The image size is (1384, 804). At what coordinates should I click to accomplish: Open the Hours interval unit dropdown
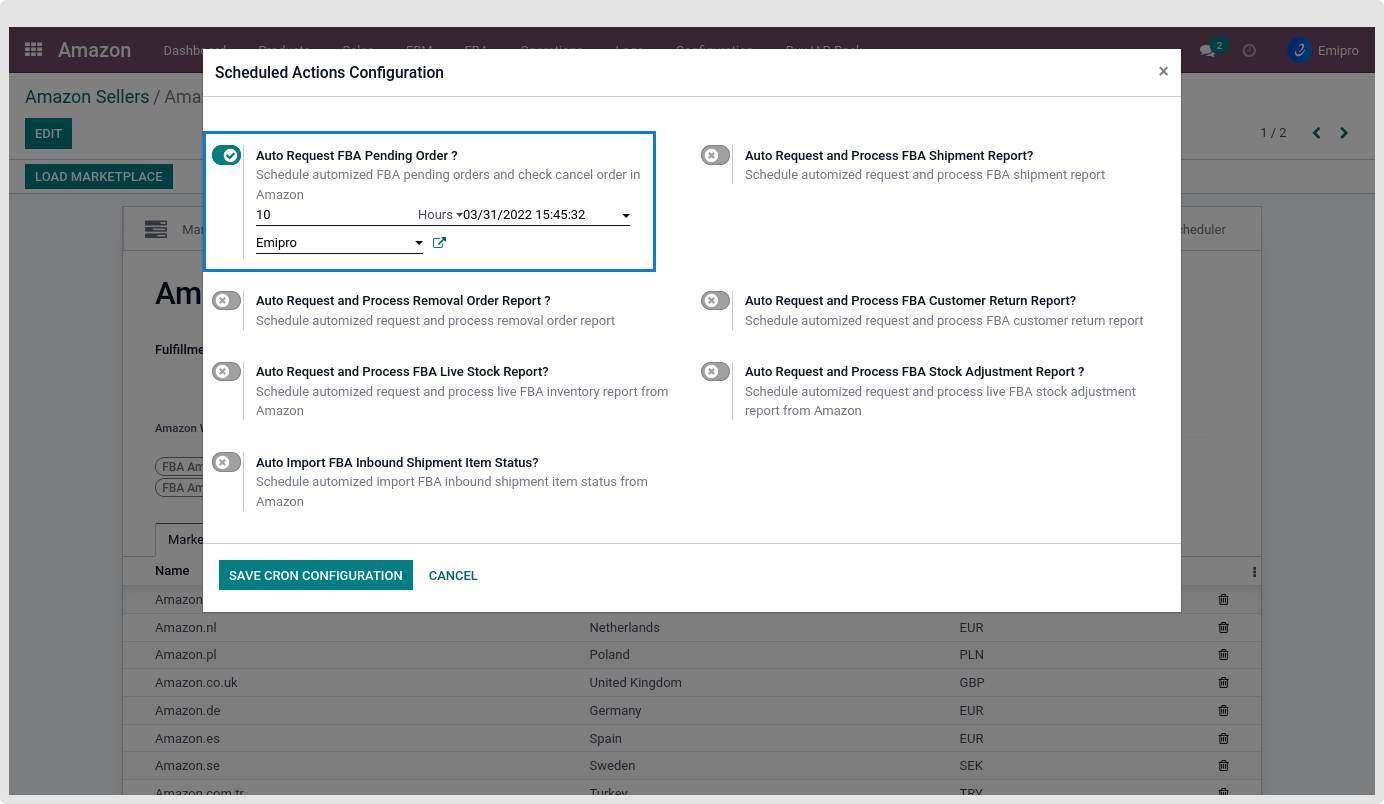click(439, 215)
